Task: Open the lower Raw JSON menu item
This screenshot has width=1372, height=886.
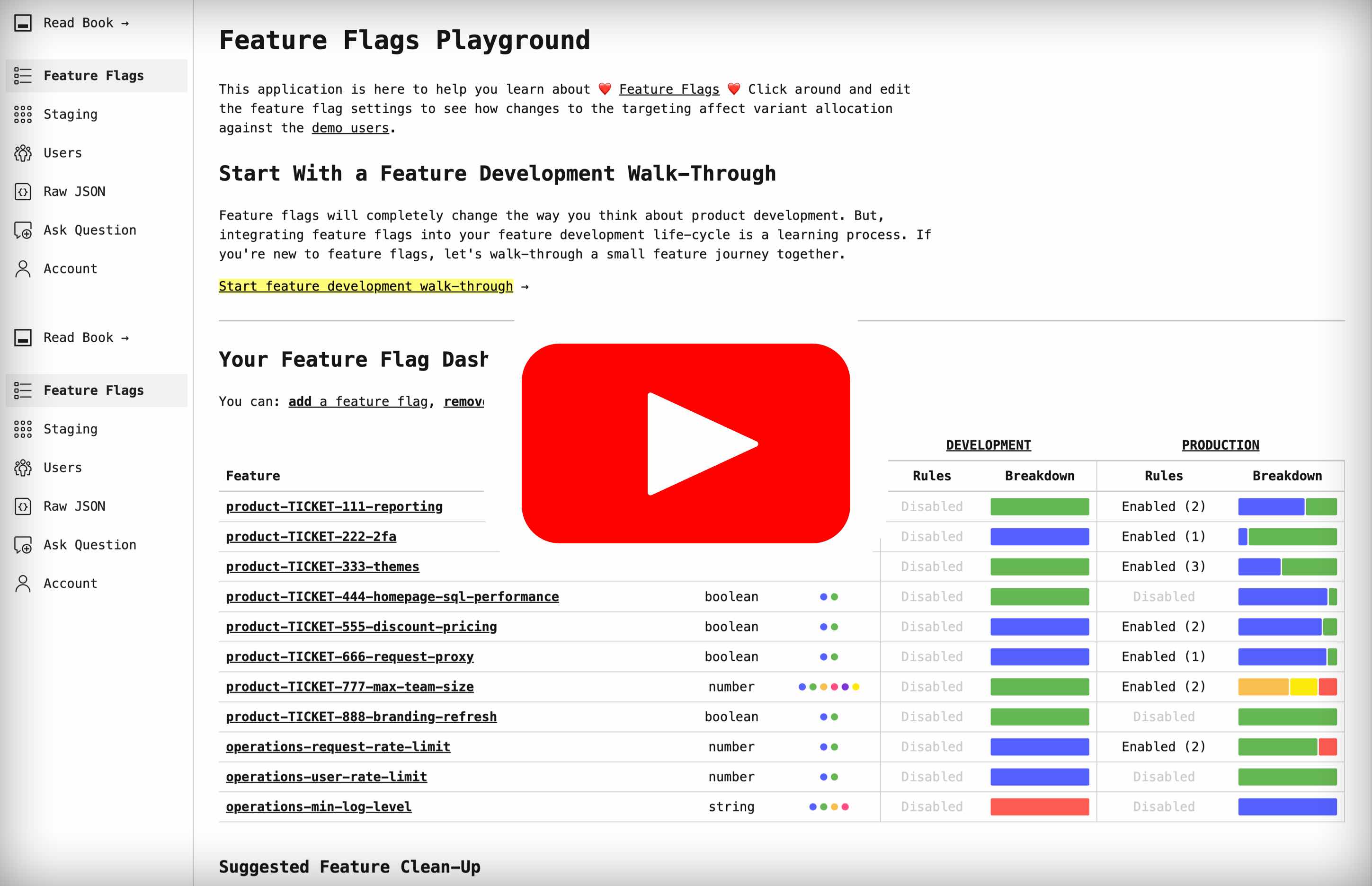Action: pos(74,506)
